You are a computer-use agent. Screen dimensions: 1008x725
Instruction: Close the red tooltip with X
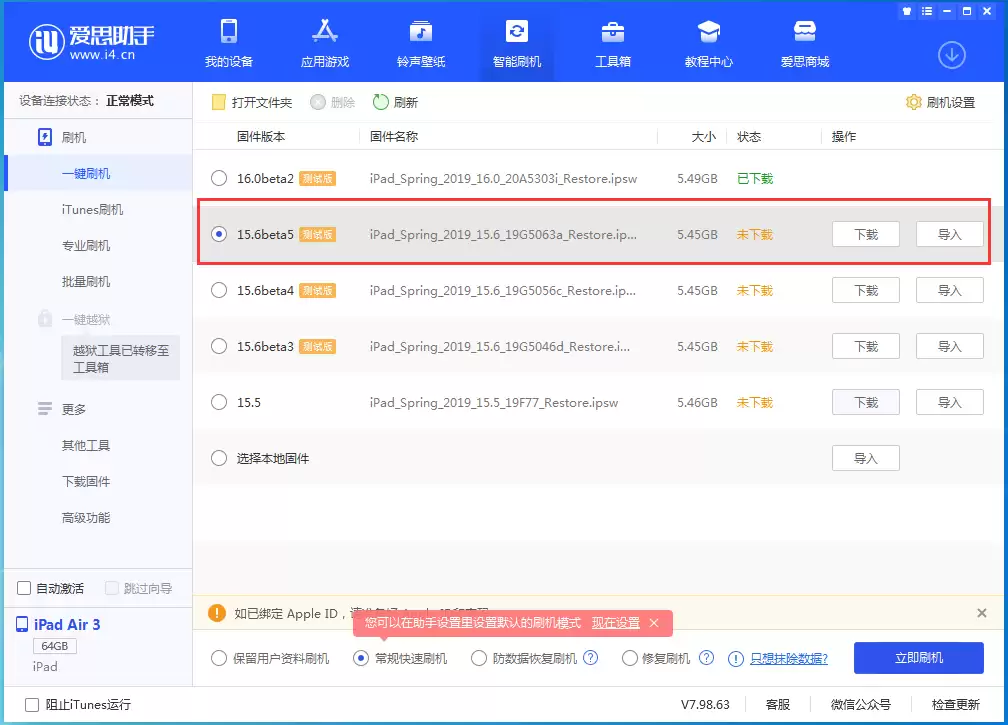click(x=654, y=623)
